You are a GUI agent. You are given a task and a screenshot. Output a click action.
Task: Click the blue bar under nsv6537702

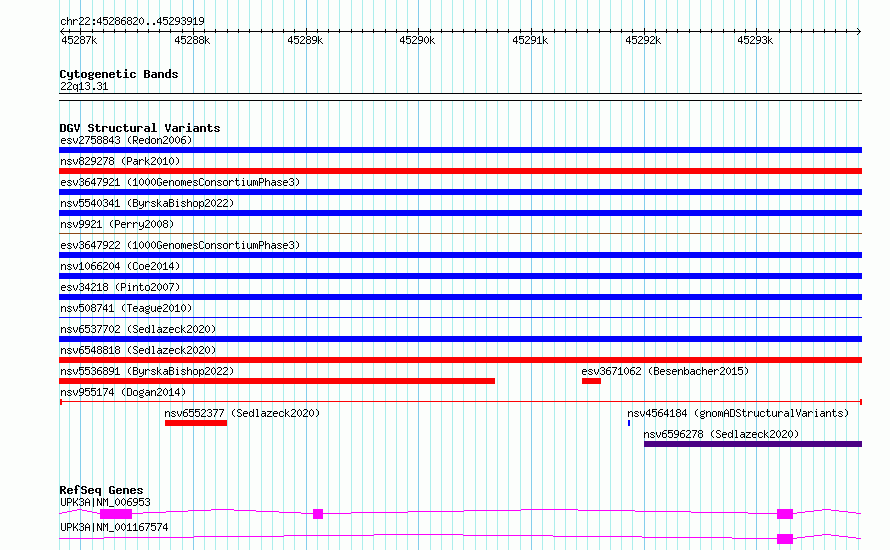[460, 339]
